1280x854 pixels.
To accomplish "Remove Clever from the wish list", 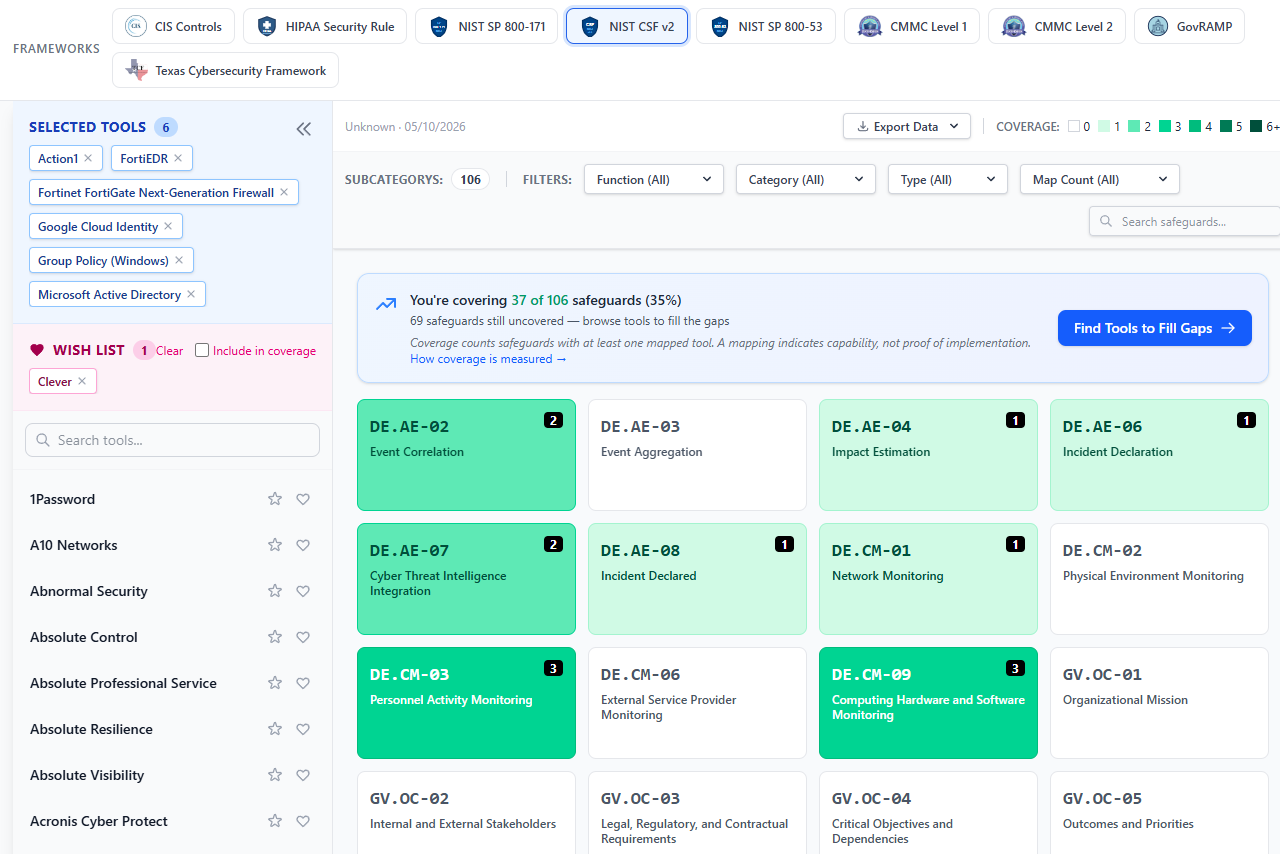I will point(82,381).
